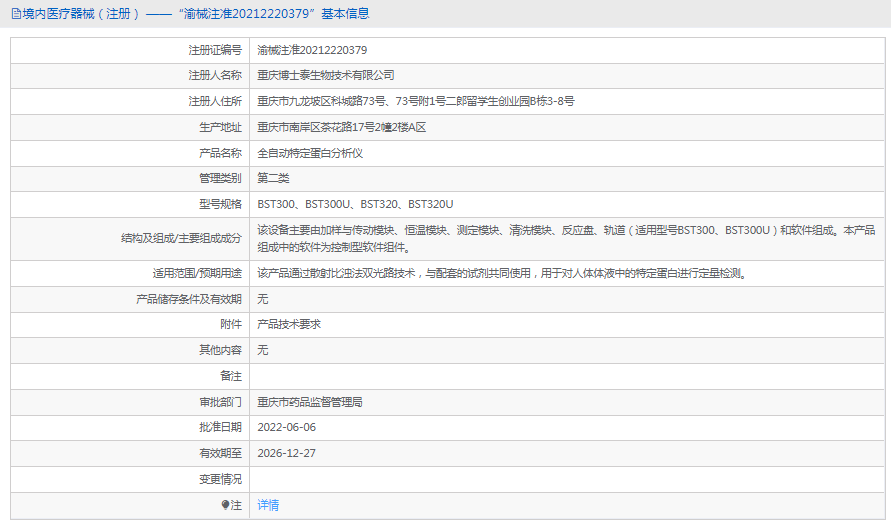Click model specification BST300、BST300U、BST320、BST320U

click(355, 204)
